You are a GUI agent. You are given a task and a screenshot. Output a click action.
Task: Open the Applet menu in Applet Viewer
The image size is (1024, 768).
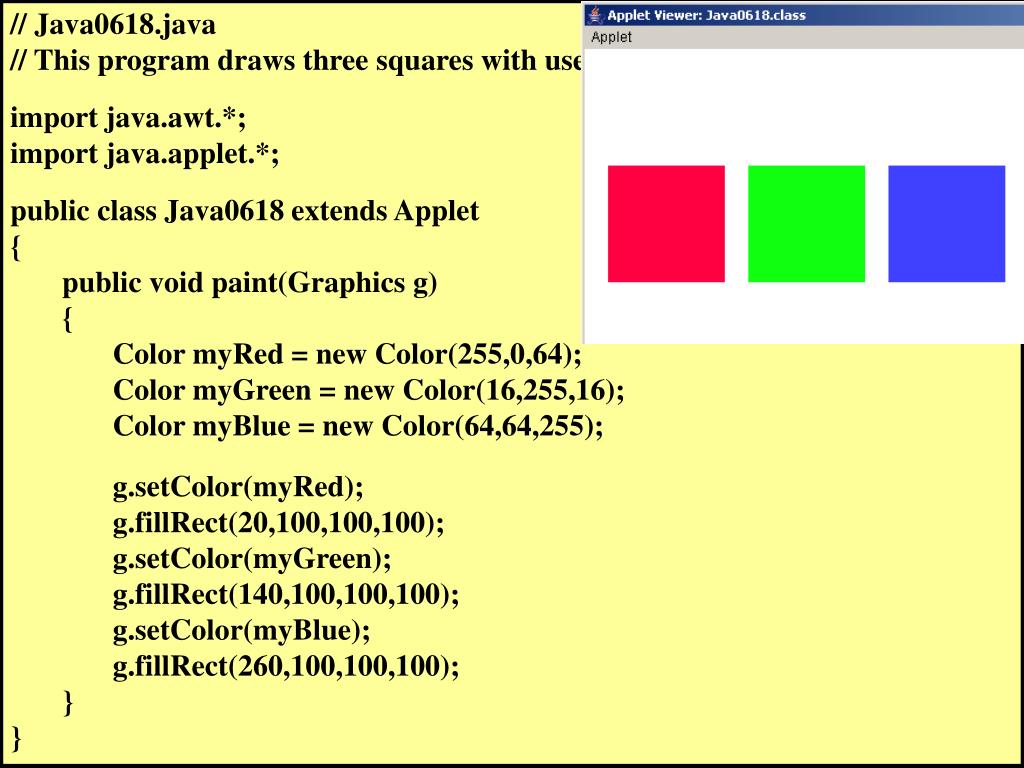click(x=611, y=37)
